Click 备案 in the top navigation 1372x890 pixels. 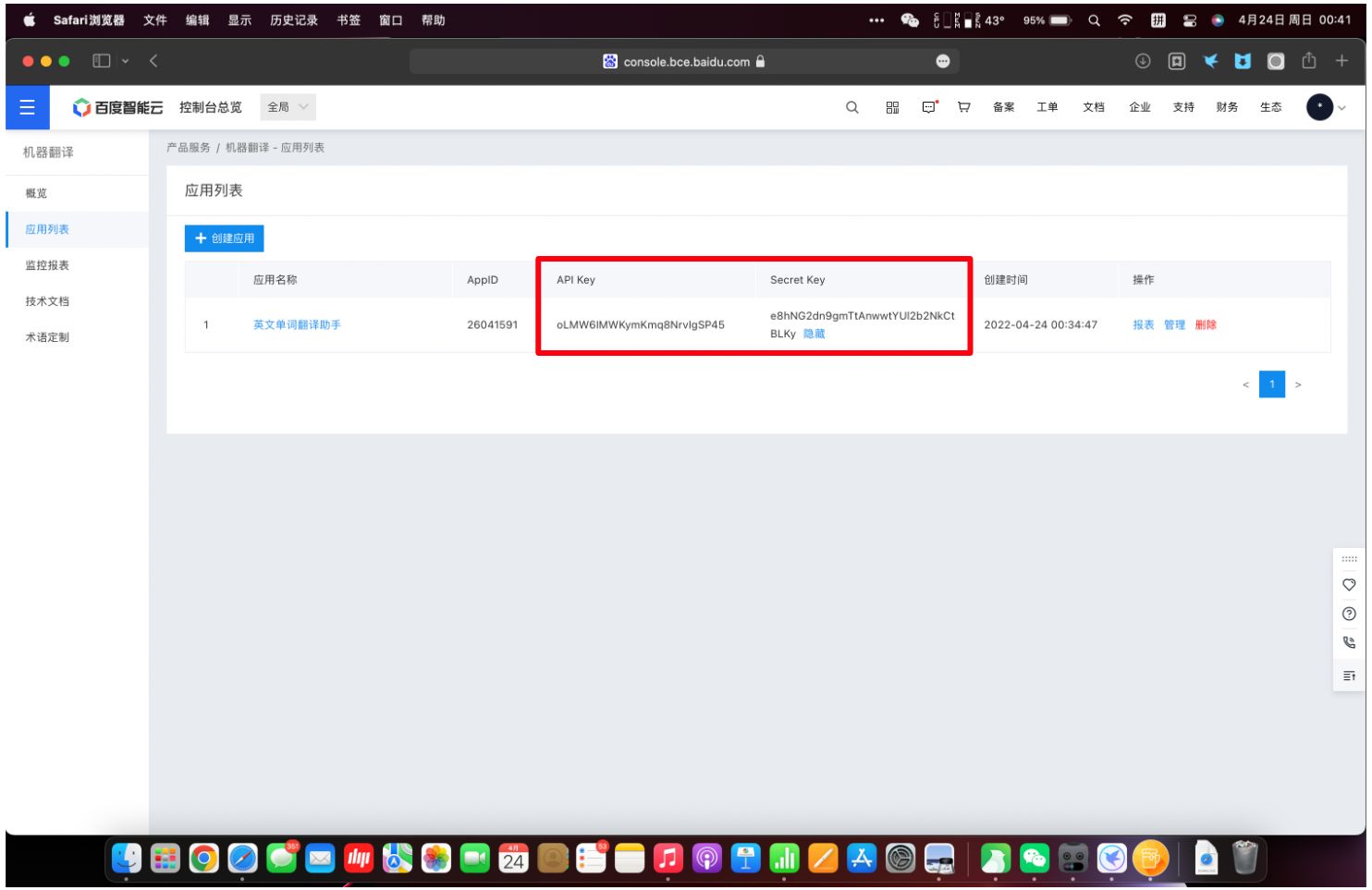click(1004, 107)
